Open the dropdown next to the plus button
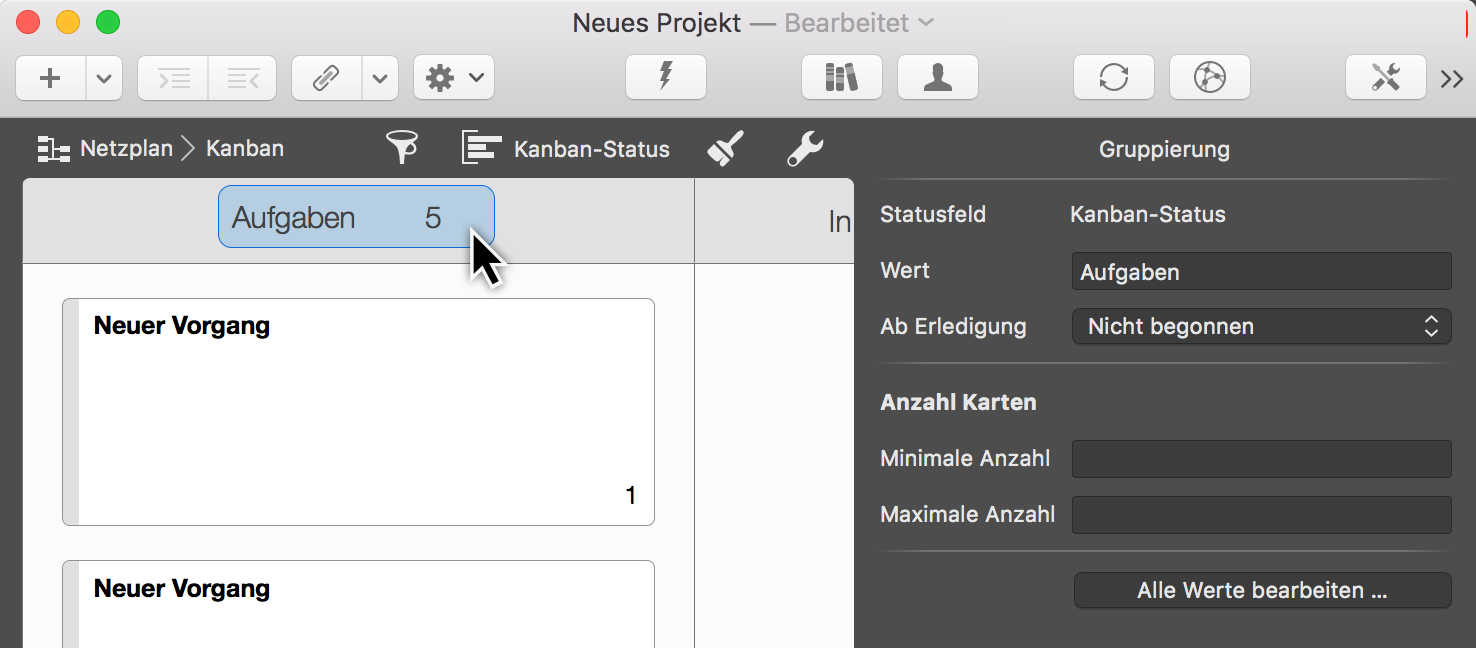 [103, 77]
